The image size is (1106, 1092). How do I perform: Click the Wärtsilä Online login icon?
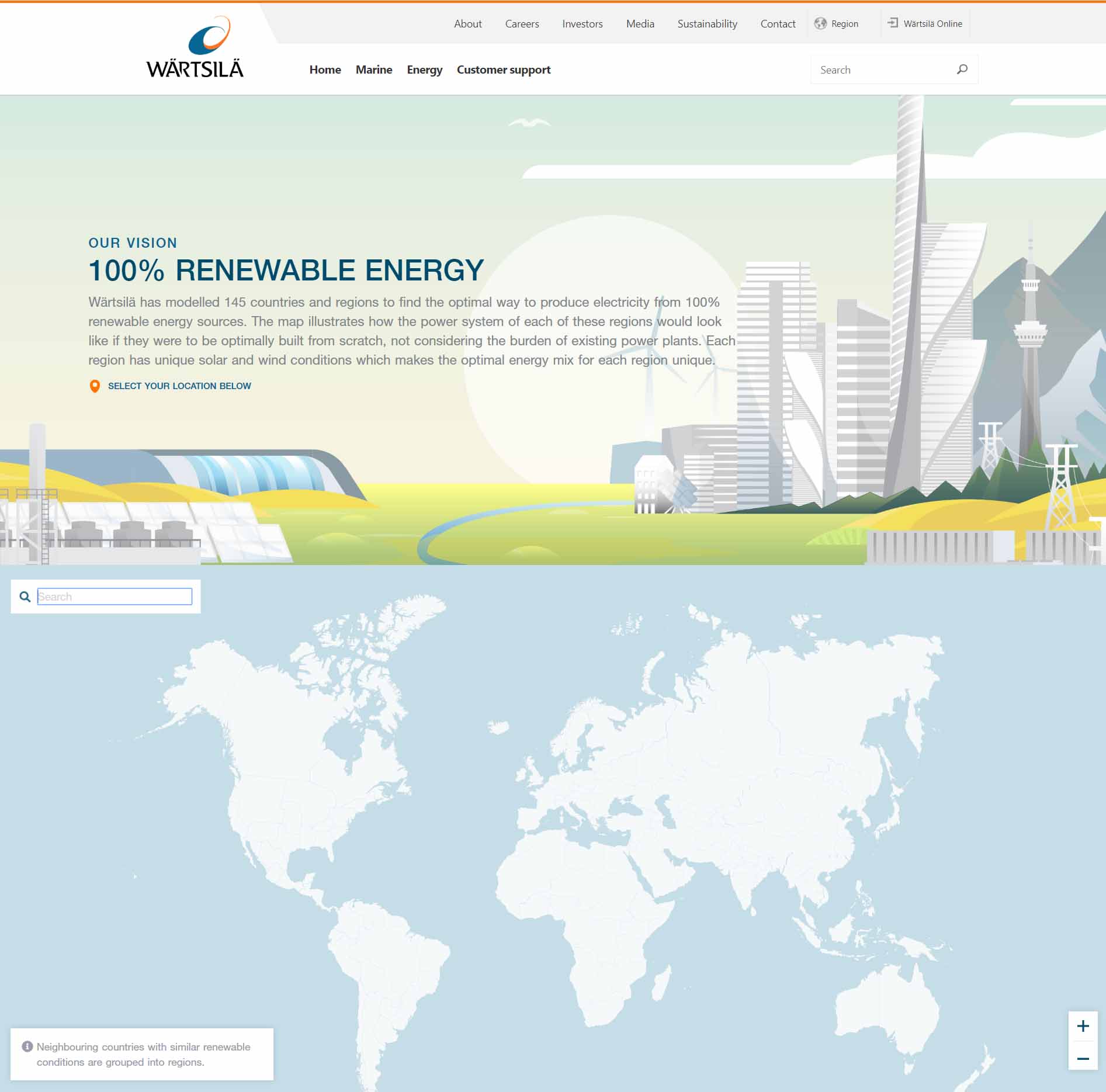[x=893, y=23]
